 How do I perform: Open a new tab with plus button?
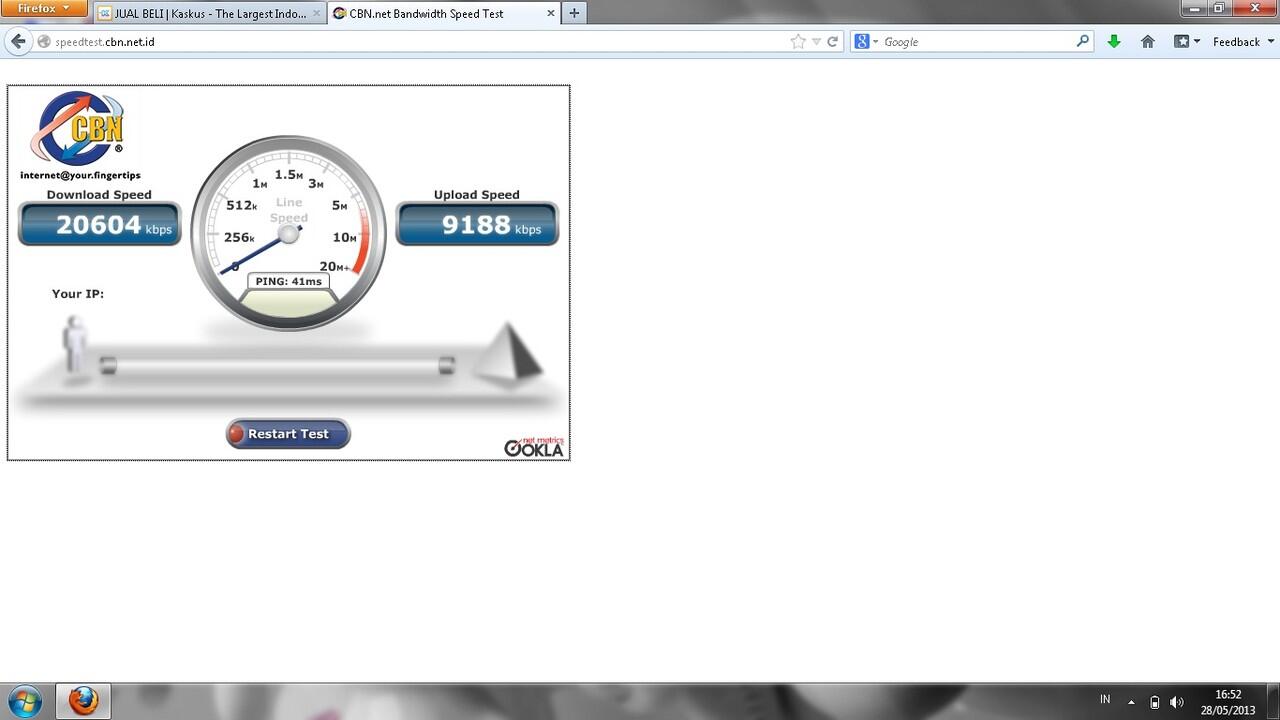pos(574,14)
